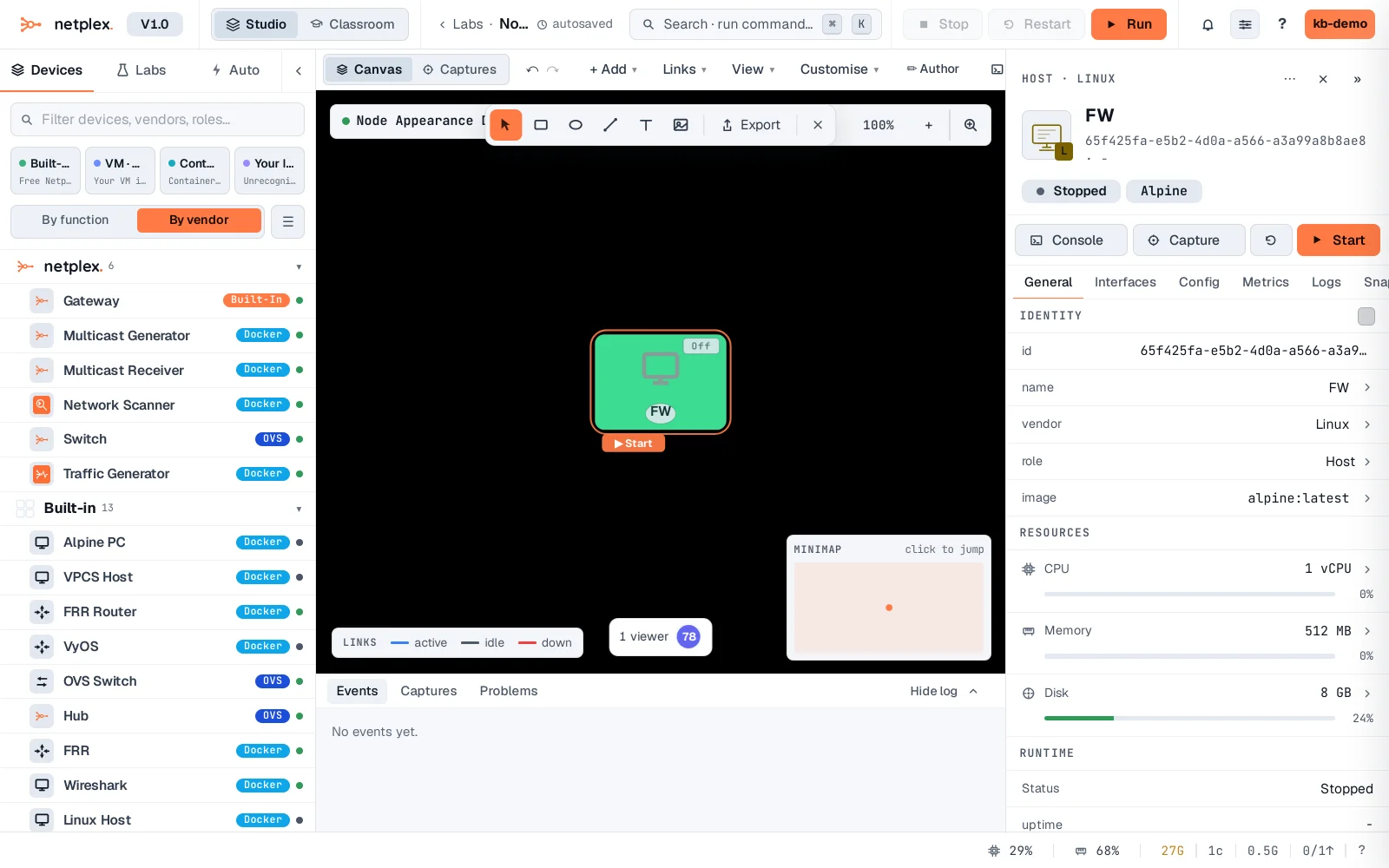The height and width of the screenshot is (868, 1389).
Task: Expand the name FW property row
Action: pyautogui.click(x=1197, y=388)
